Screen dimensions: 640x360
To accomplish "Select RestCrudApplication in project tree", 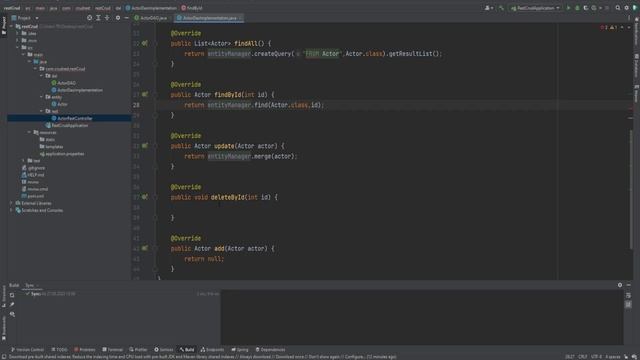I will click(67, 125).
